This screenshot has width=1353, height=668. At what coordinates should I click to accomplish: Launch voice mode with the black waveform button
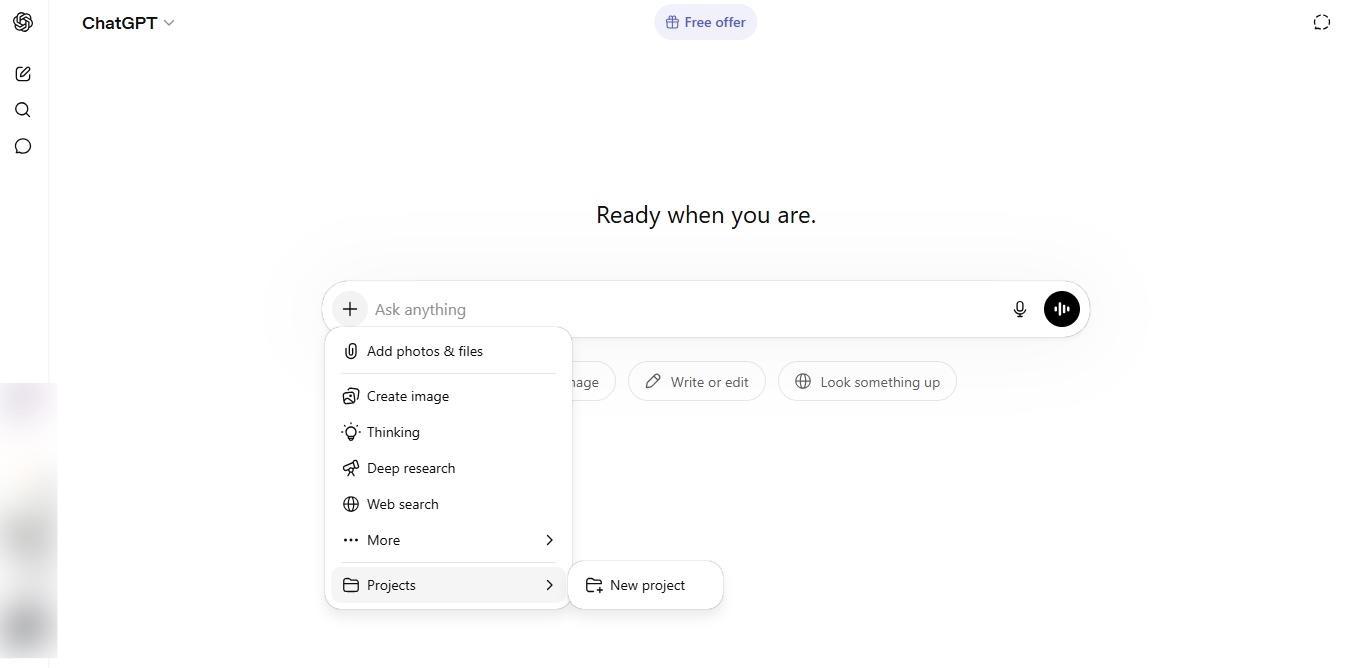(x=1062, y=309)
